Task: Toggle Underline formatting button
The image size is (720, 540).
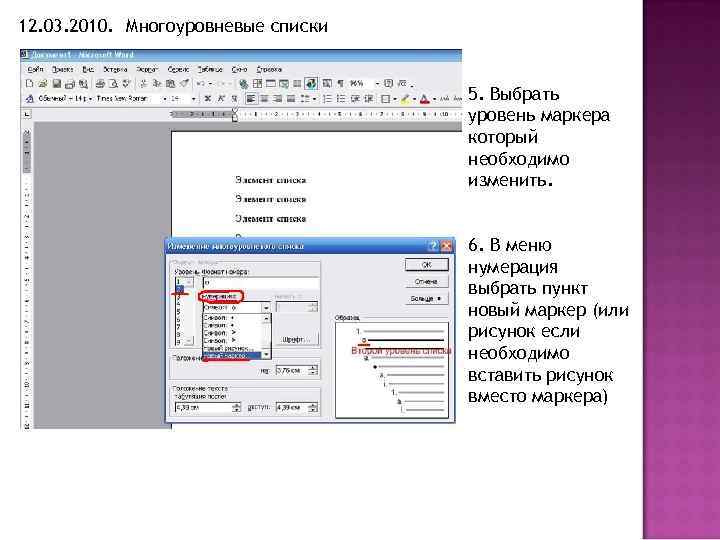Action: pos(234,99)
